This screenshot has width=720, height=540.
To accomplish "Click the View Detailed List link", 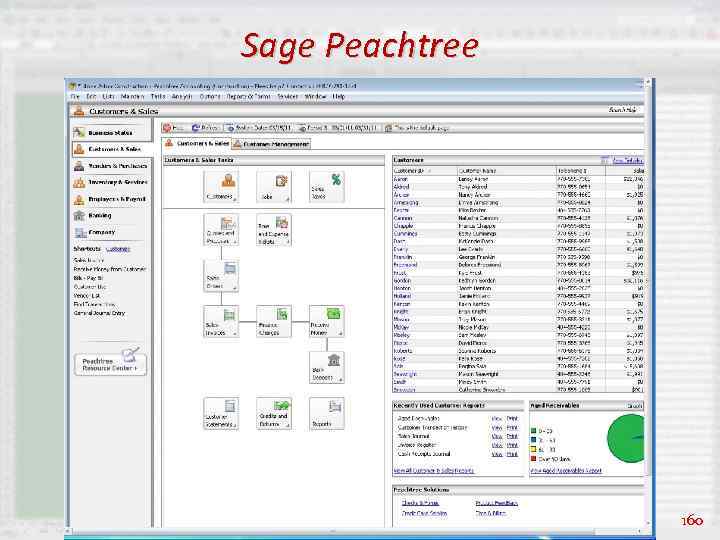I will click(x=628, y=160).
